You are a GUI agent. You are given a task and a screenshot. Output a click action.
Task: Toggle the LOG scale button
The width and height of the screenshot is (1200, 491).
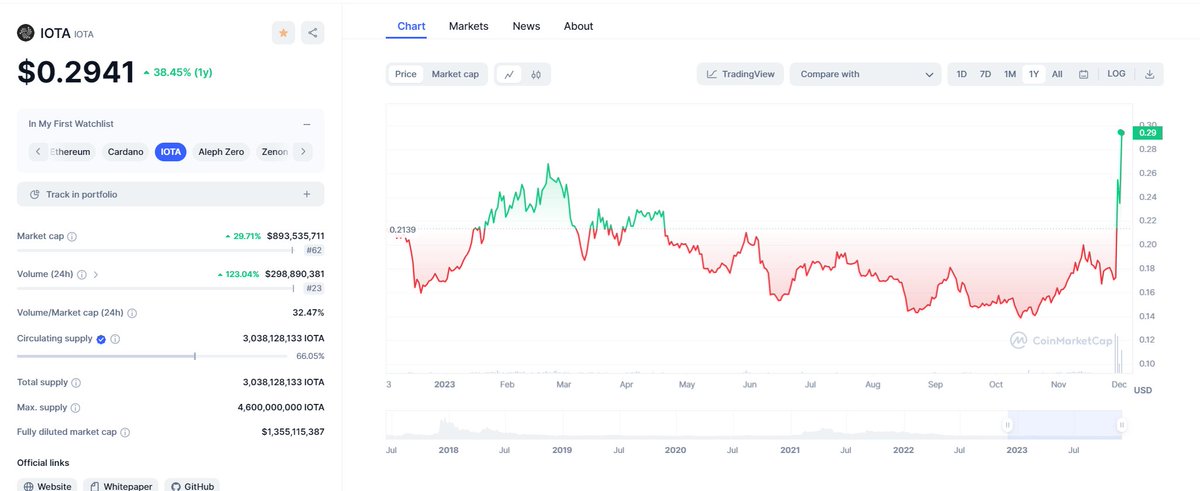[1116, 74]
